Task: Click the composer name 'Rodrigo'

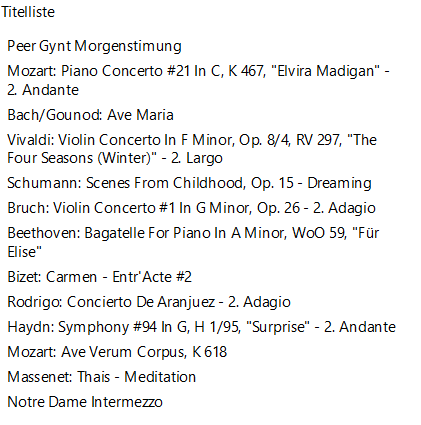Action: 32,302
